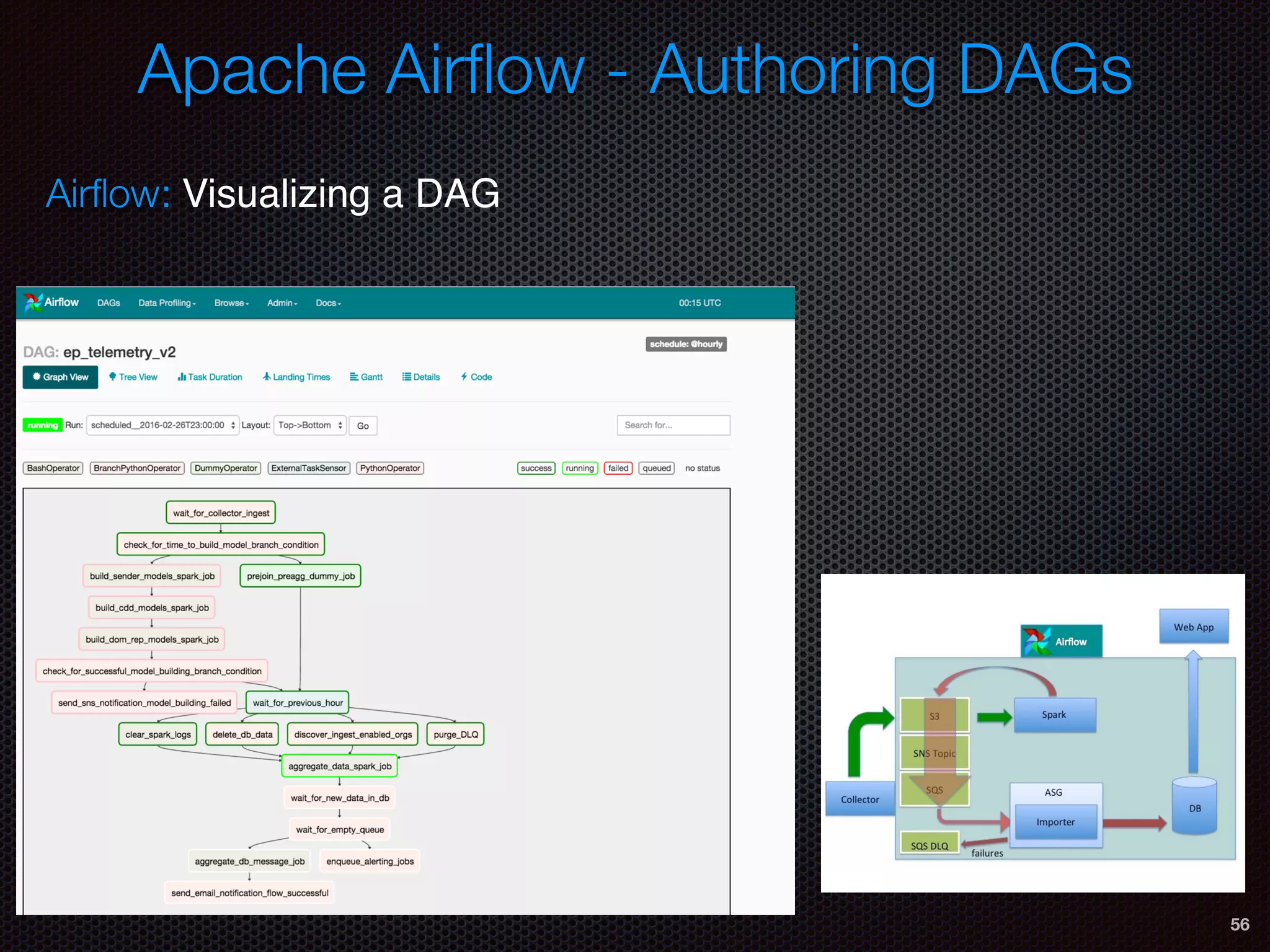Click the PythonOperator legend label
The height and width of the screenshot is (952, 1270).
coord(390,468)
